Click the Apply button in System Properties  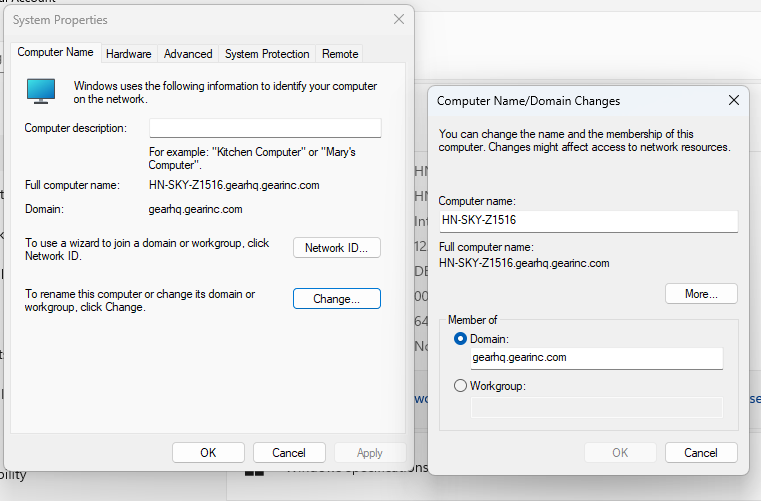(x=369, y=453)
